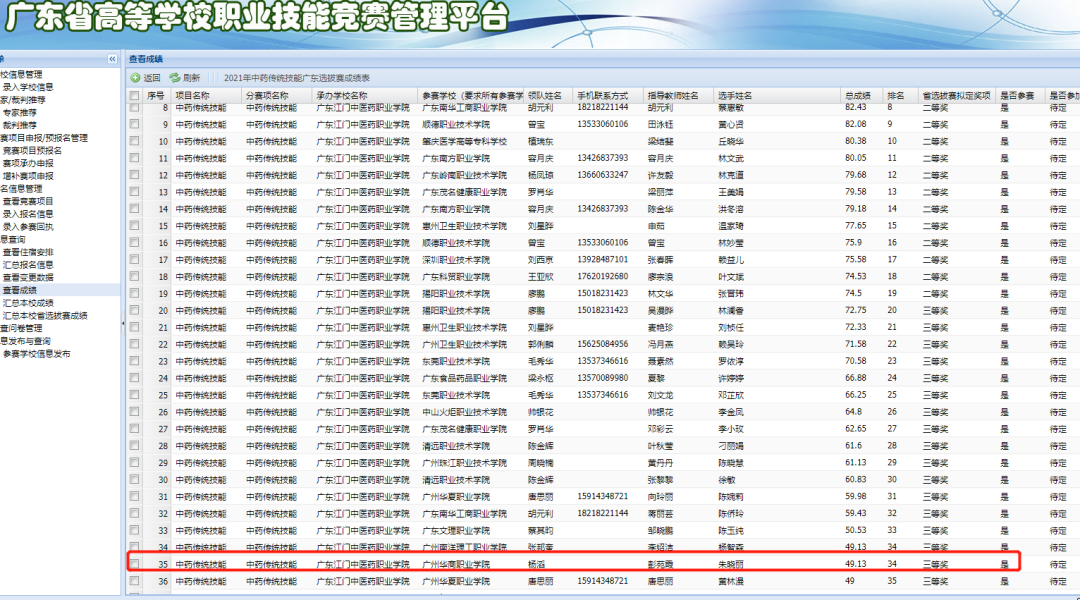The height and width of the screenshot is (600, 1080).
Task: Open 录入学校信息 in the sidebar
Action: pyautogui.click(x=28, y=87)
